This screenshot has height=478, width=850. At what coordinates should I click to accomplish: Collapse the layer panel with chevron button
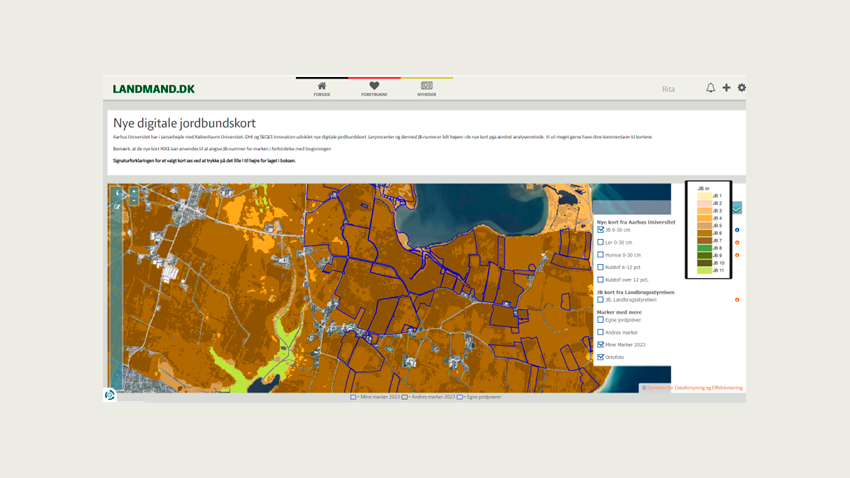click(737, 209)
